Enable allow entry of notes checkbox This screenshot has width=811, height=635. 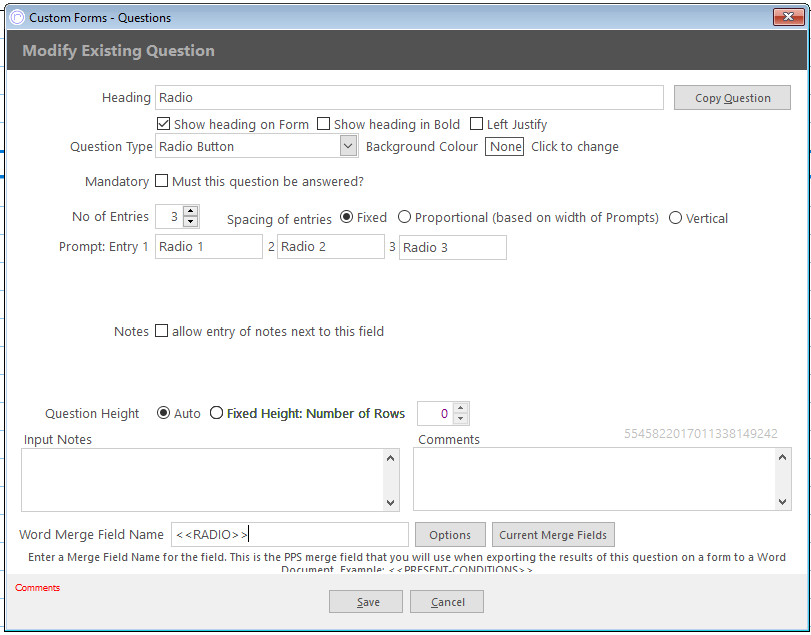point(161,331)
